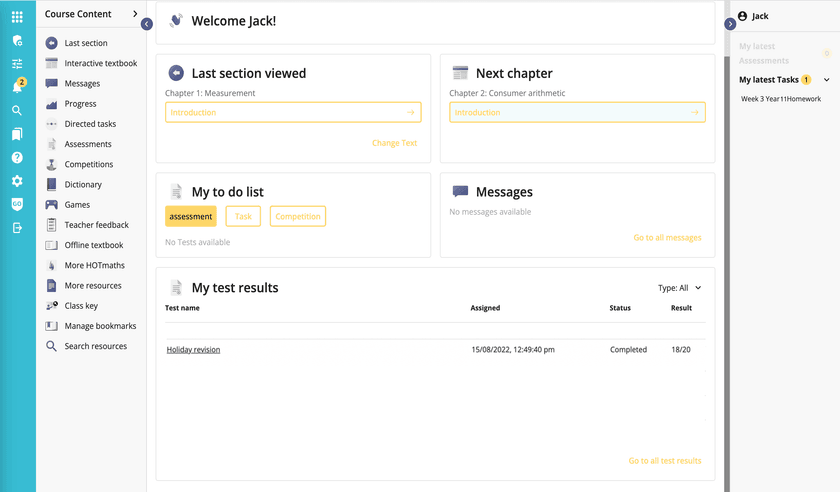Open Teacher feedback in the sidebar
The height and width of the screenshot is (492, 840).
tap(96, 225)
